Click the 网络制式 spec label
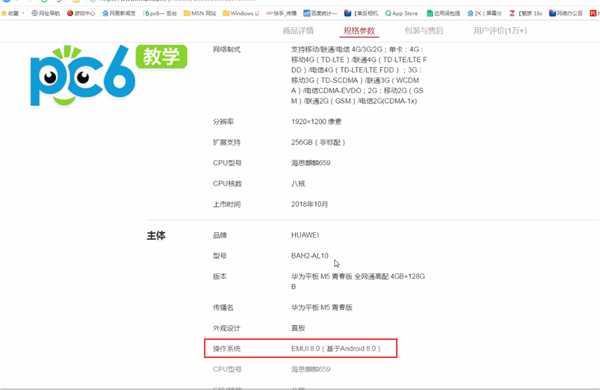 pyautogui.click(x=227, y=49)
